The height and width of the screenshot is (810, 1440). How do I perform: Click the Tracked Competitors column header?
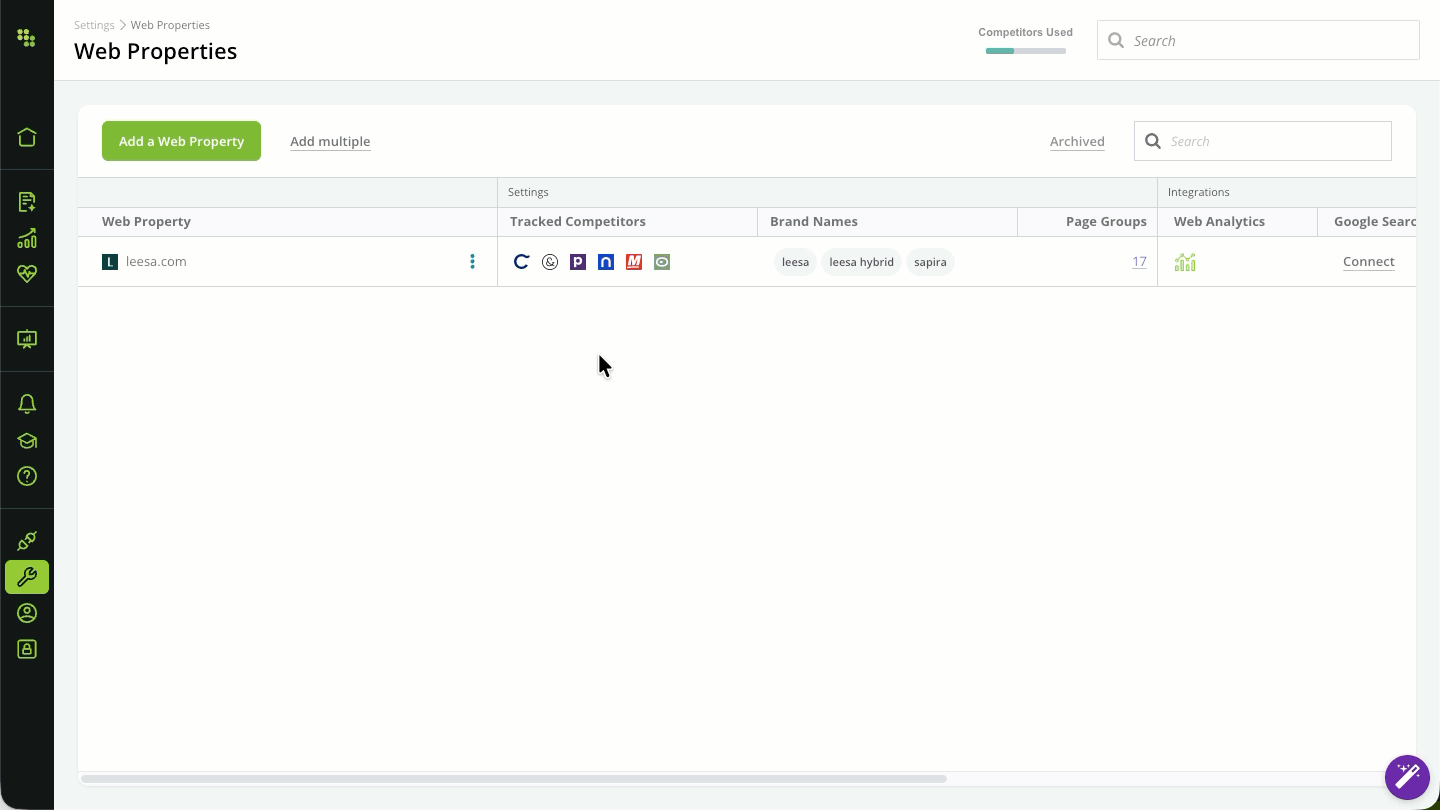(x=578, y=222)
